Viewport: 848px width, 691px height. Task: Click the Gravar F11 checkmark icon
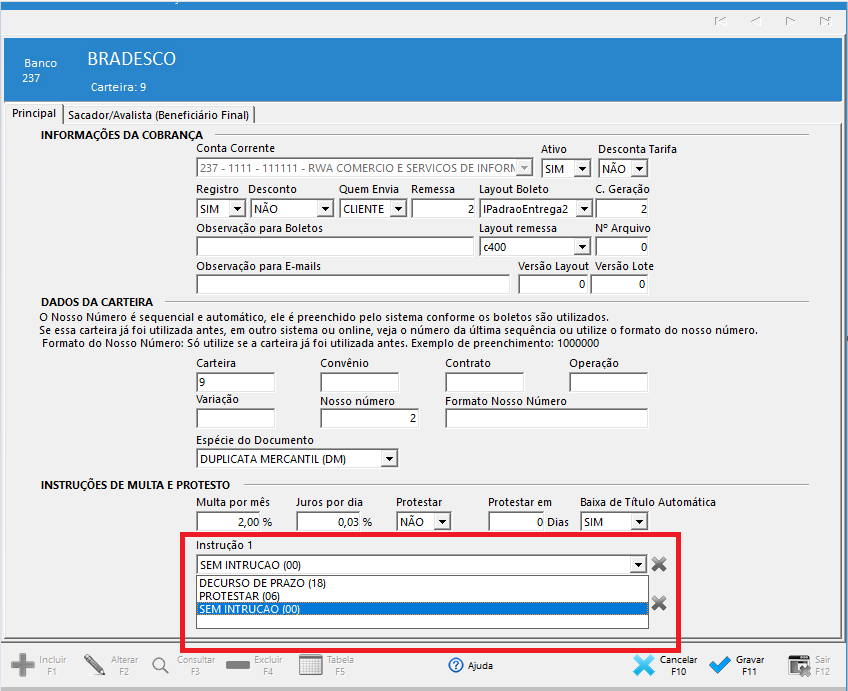720,666
